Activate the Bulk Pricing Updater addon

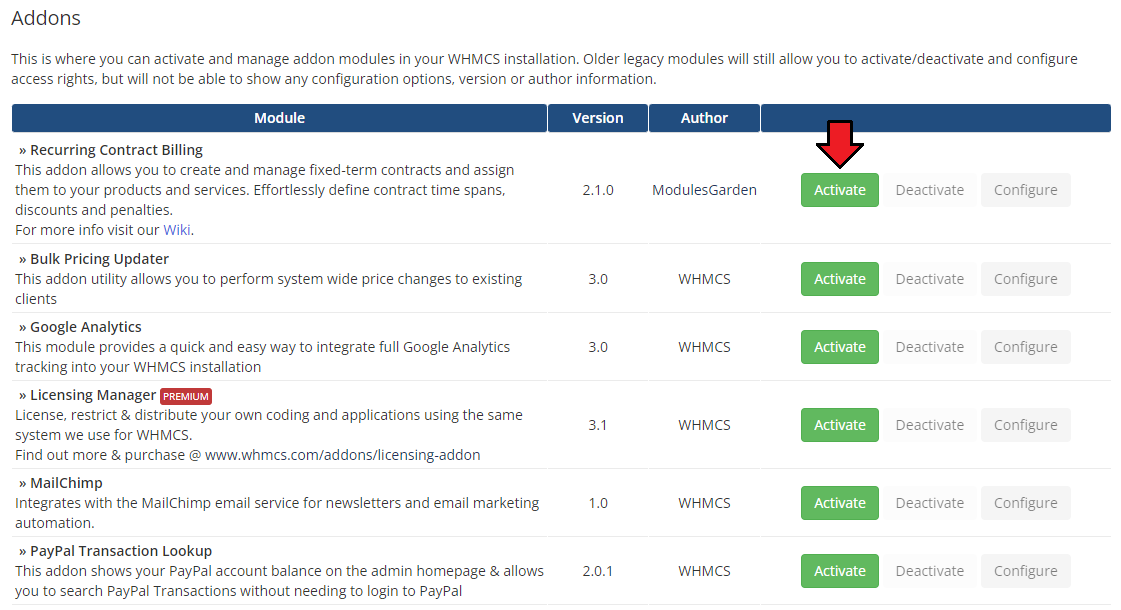point(839,279)
